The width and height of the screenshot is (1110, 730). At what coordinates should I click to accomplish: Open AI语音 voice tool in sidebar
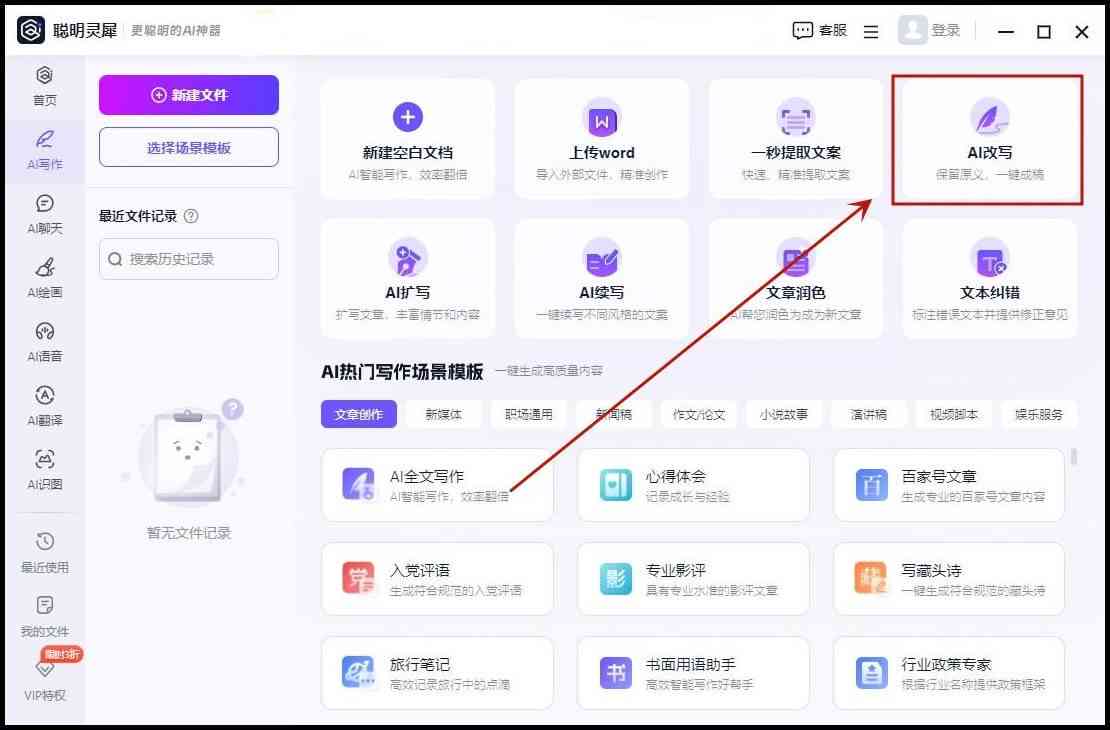(45, 342)
